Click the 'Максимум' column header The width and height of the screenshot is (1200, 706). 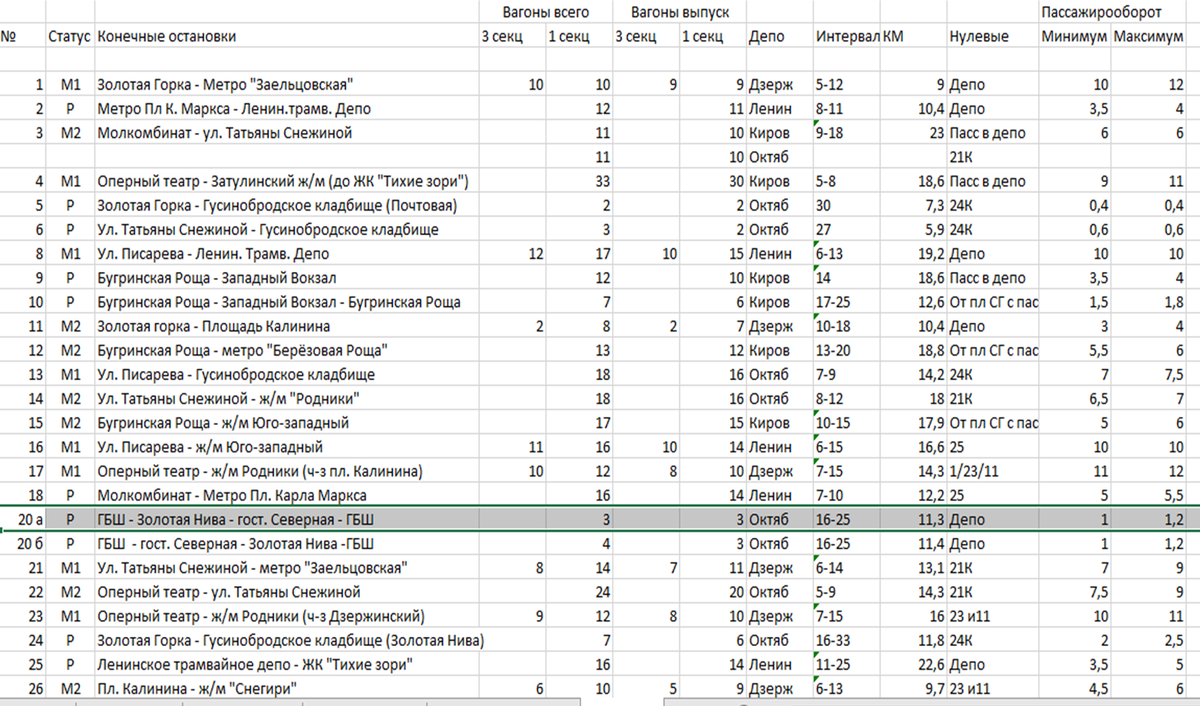(x=1149, y=36)
